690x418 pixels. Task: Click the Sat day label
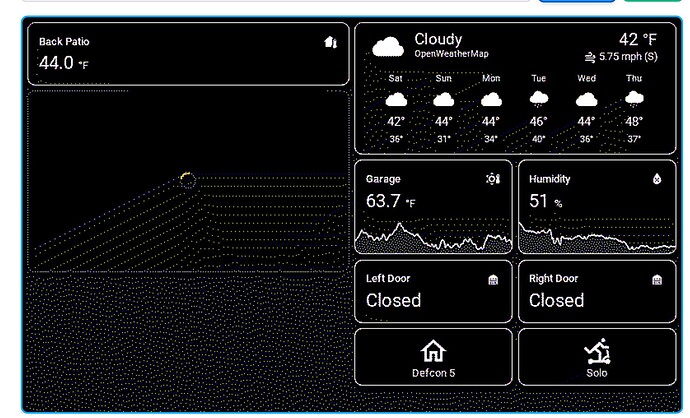click(x=395, y=78)
